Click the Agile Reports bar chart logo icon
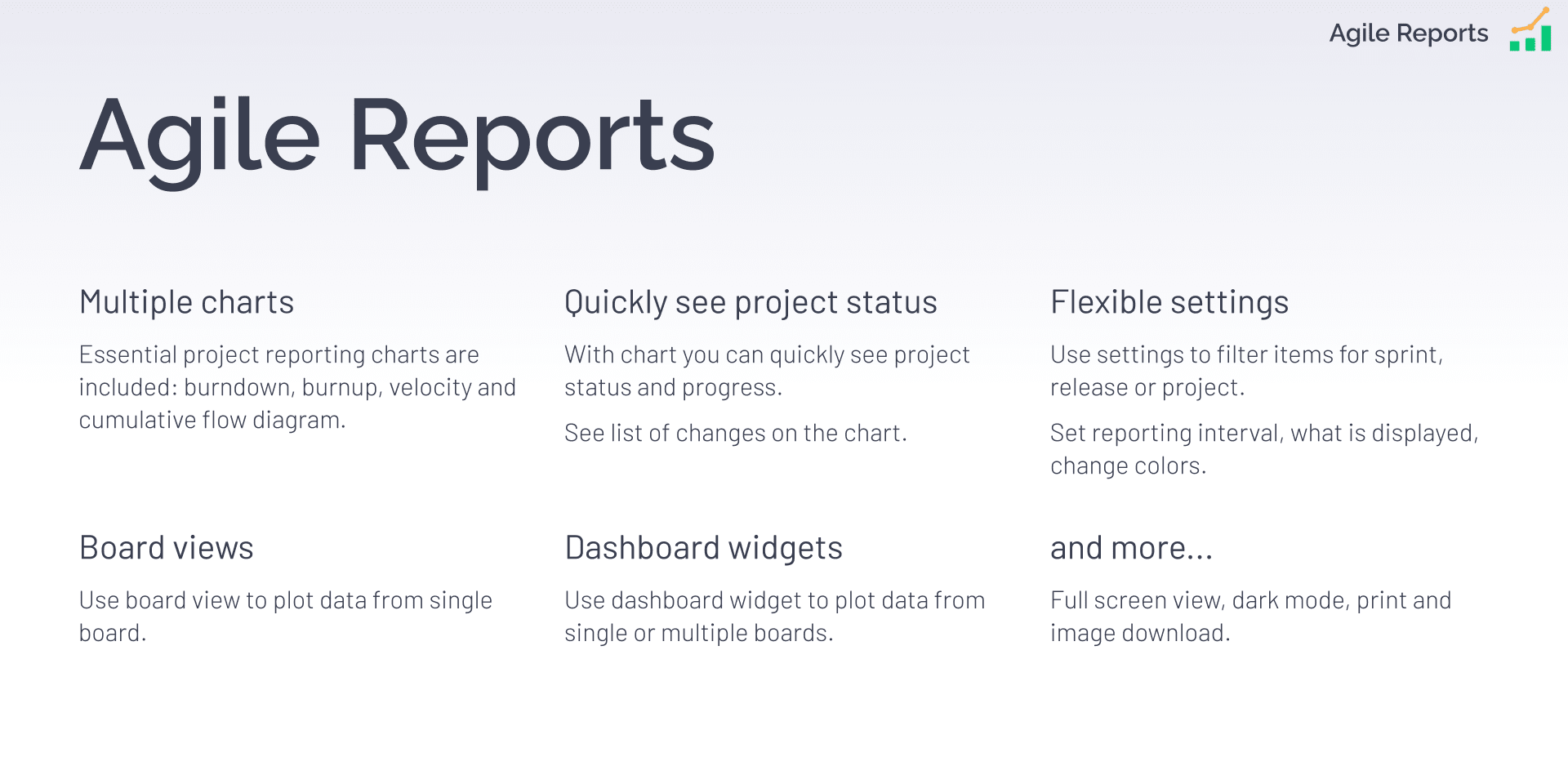The image size is (1568, 784). pyautogui.click(x=1530, y=29)
